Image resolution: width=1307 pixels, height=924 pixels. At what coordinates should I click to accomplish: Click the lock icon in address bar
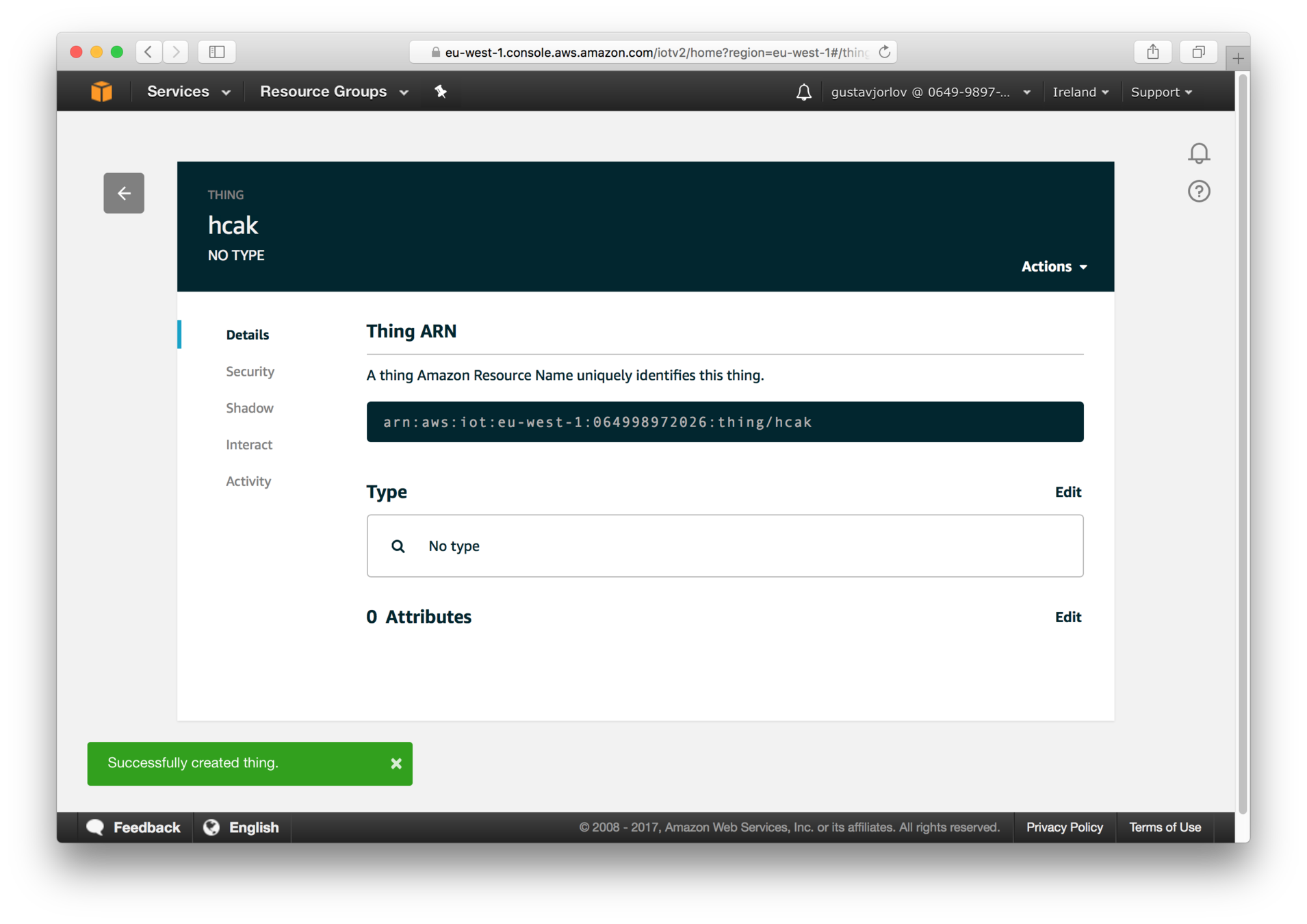pos(435,52)
